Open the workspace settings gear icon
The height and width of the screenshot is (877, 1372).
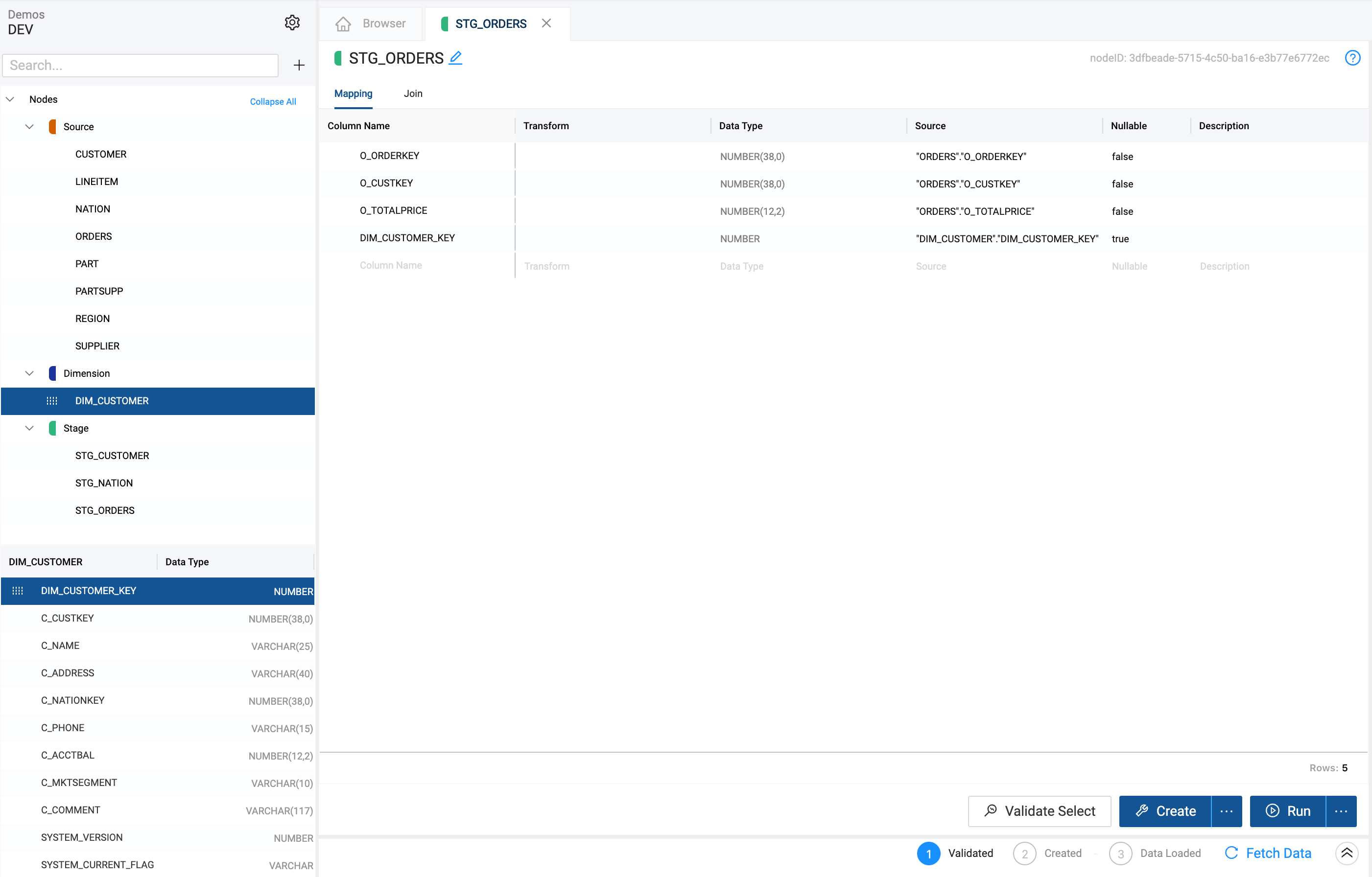pyautogui.click(x=292, y=22)
